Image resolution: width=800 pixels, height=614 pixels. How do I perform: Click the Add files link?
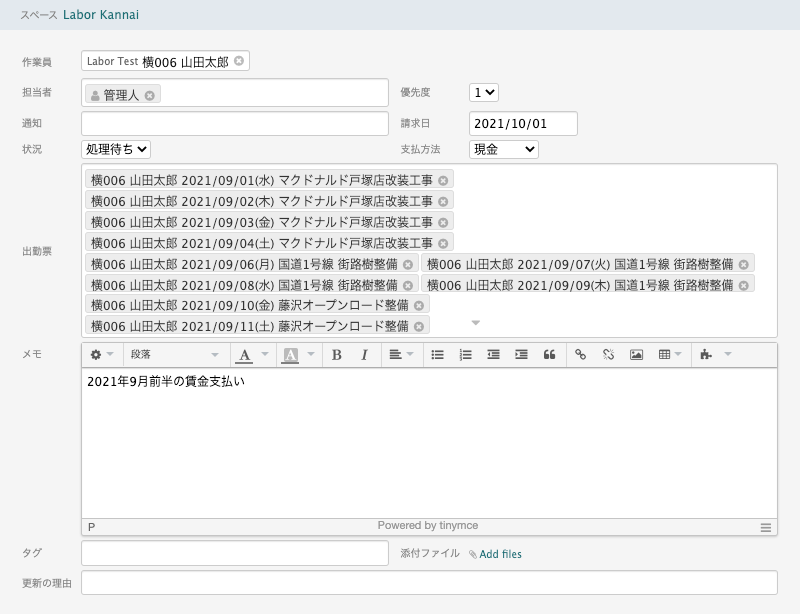pyautogui.click(x=500, y=554)
